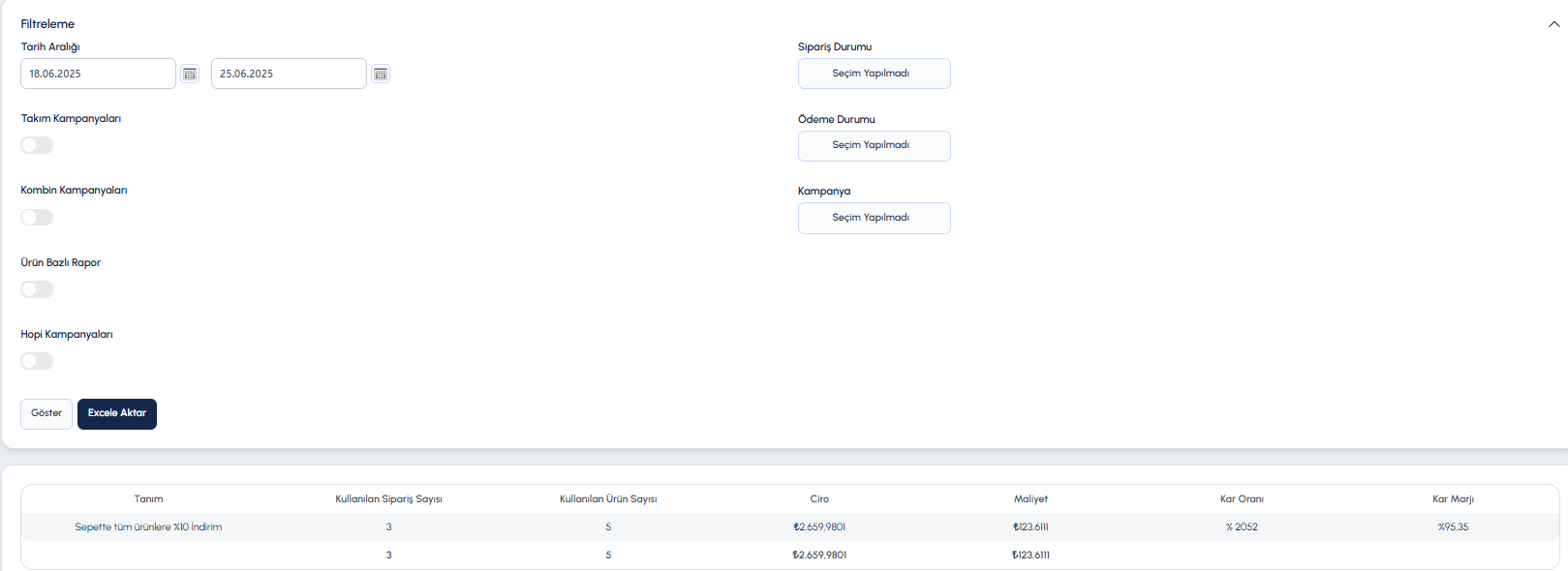Focus the start date field 18.06.2025
This screenshot has width=1568, height=571.
(x=98, y=74)
